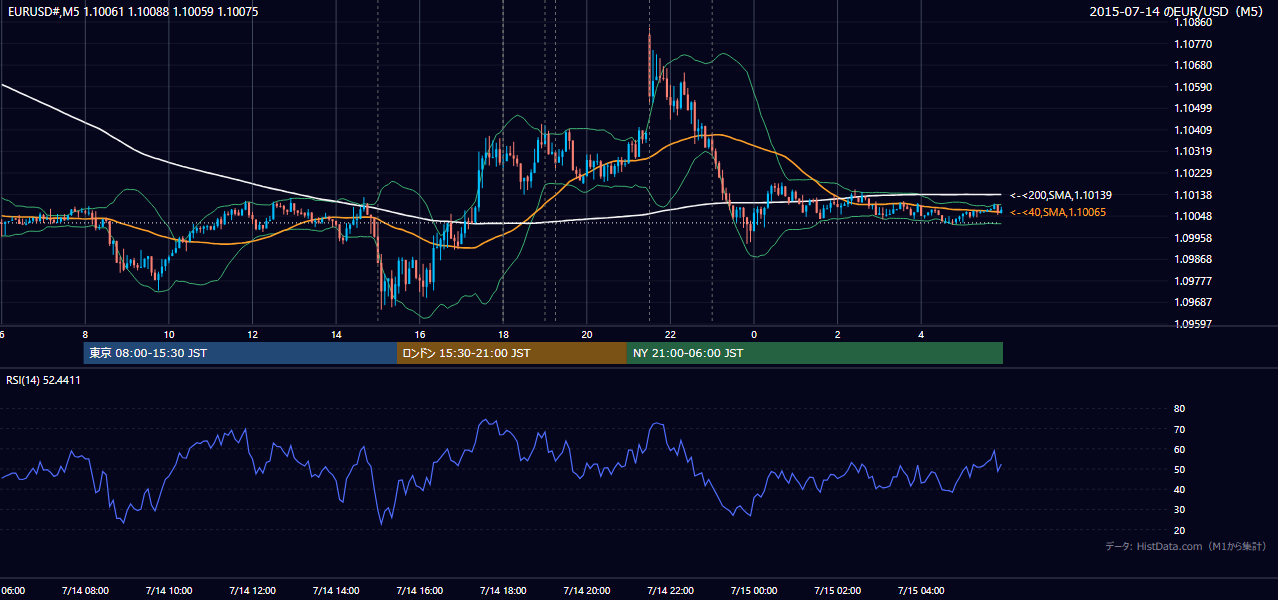Click hour label 4 under the price chart

pos(921,335)
